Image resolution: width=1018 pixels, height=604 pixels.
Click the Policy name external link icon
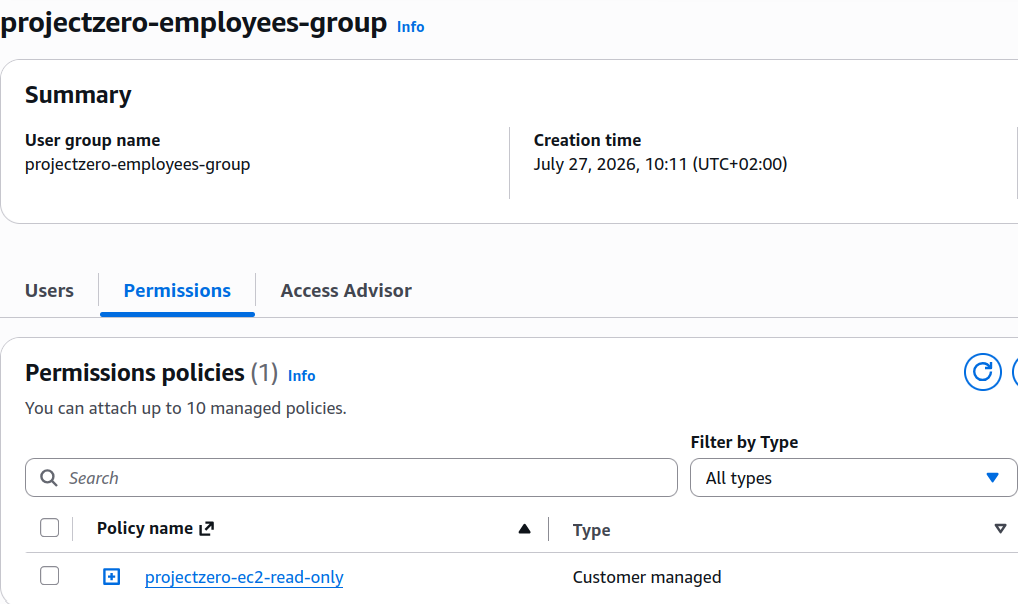pos(206,529)
